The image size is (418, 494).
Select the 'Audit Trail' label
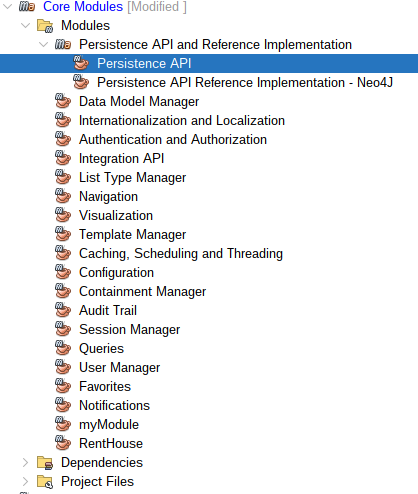point(108,310)
